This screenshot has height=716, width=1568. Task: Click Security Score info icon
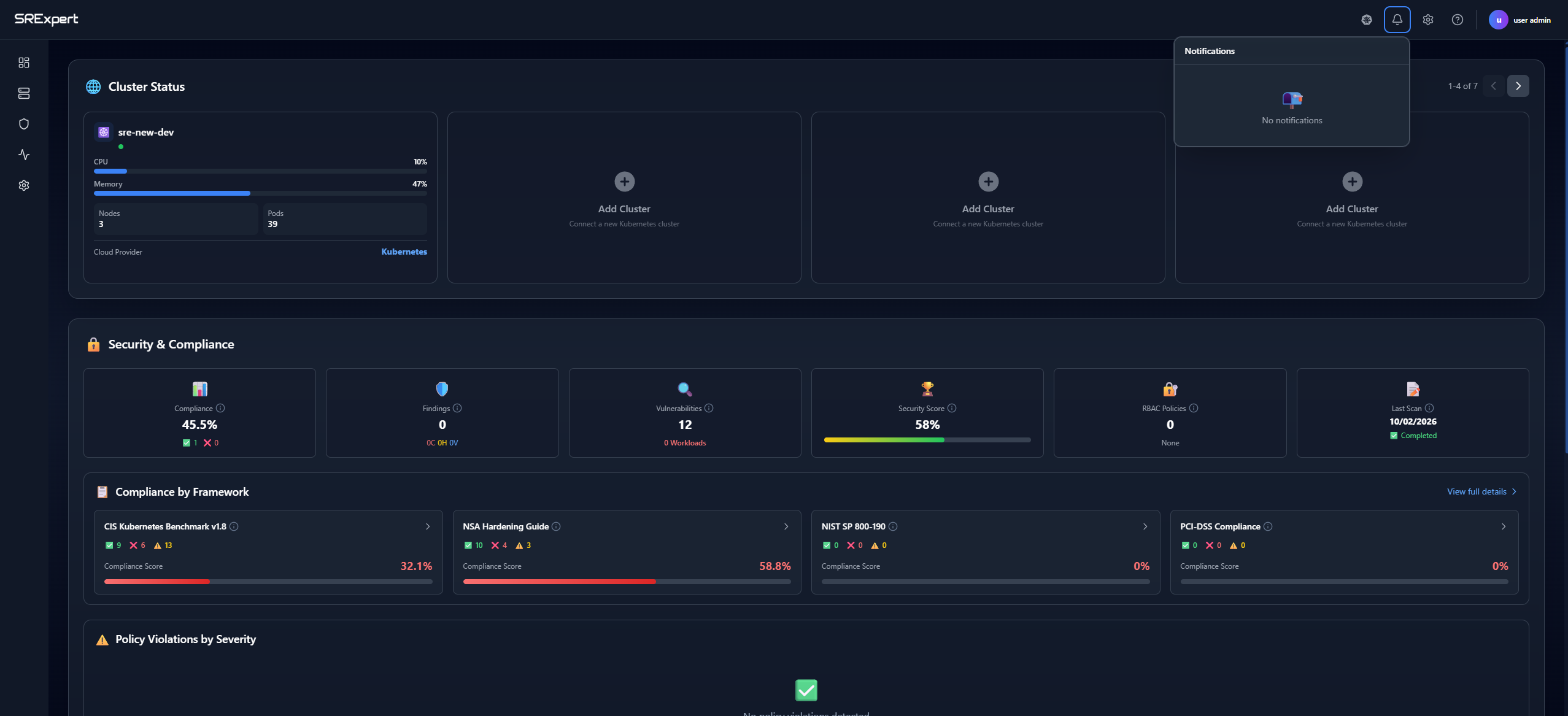[952, 408]
